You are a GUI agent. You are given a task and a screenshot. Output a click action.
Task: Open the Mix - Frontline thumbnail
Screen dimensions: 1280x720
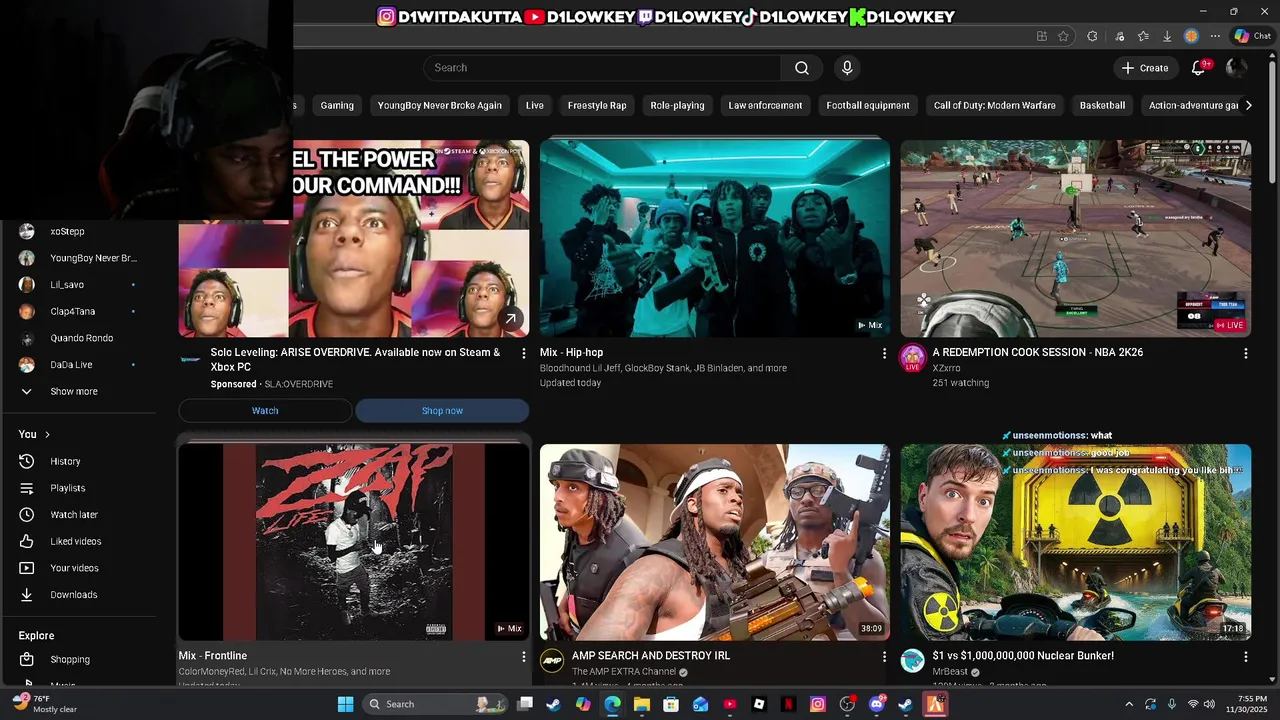click(354, 542)
